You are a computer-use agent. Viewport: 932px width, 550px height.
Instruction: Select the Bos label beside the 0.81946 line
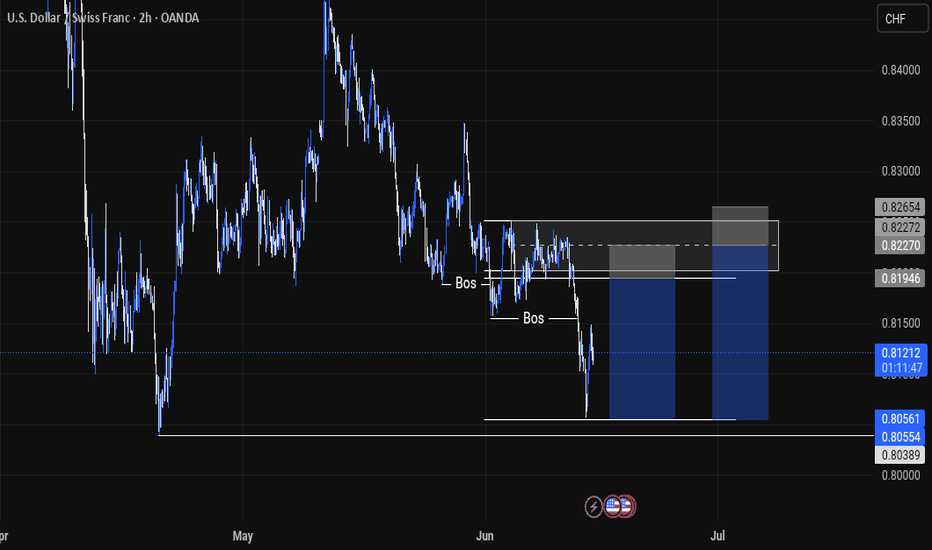pyautogui.click(x=465, y=283)
